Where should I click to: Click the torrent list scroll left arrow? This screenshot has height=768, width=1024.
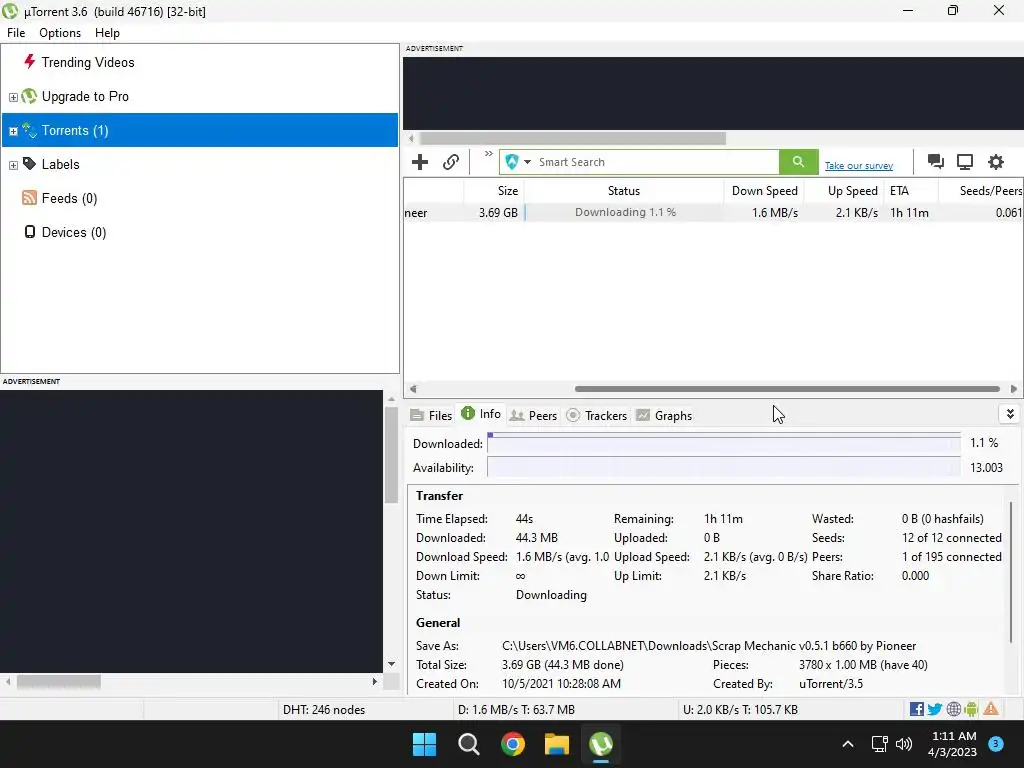[x=413, y=389]
